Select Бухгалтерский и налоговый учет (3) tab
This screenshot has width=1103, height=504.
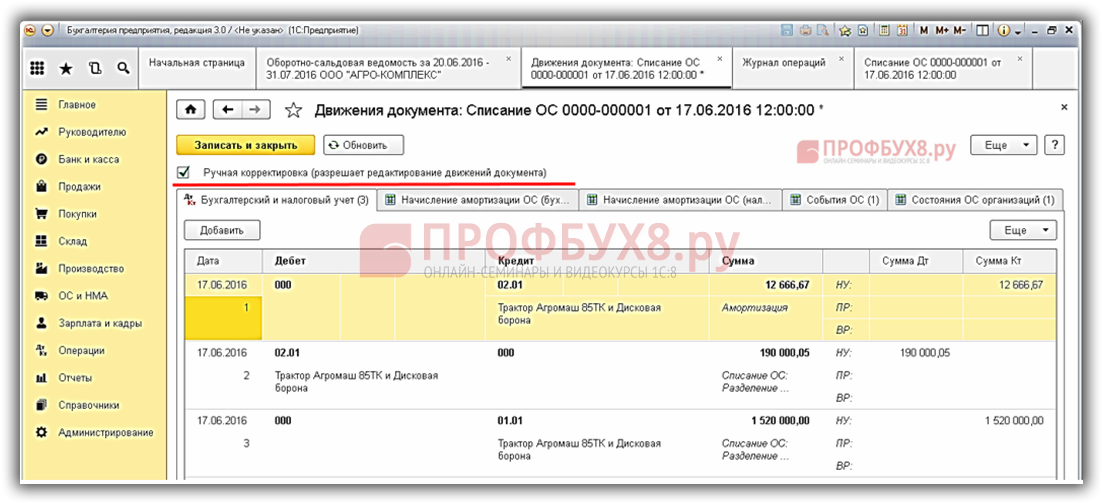click(x=276, y=200)
